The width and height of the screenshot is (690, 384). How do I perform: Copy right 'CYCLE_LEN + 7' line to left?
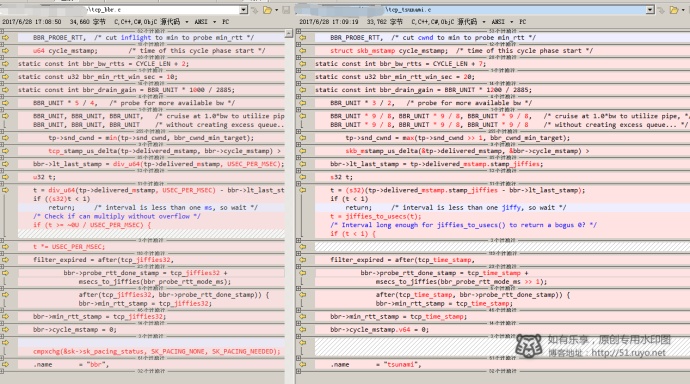tap(303, 64)
